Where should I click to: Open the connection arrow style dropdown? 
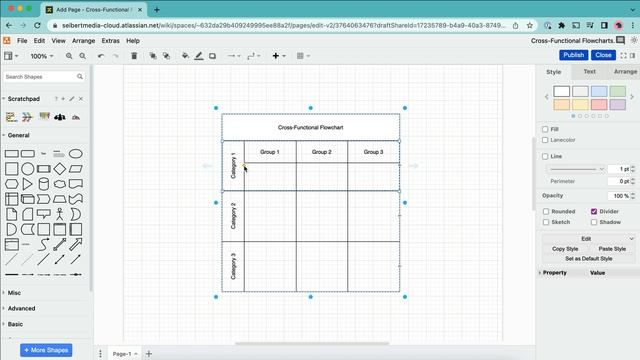pyautogui.click(x=234, y=56)
